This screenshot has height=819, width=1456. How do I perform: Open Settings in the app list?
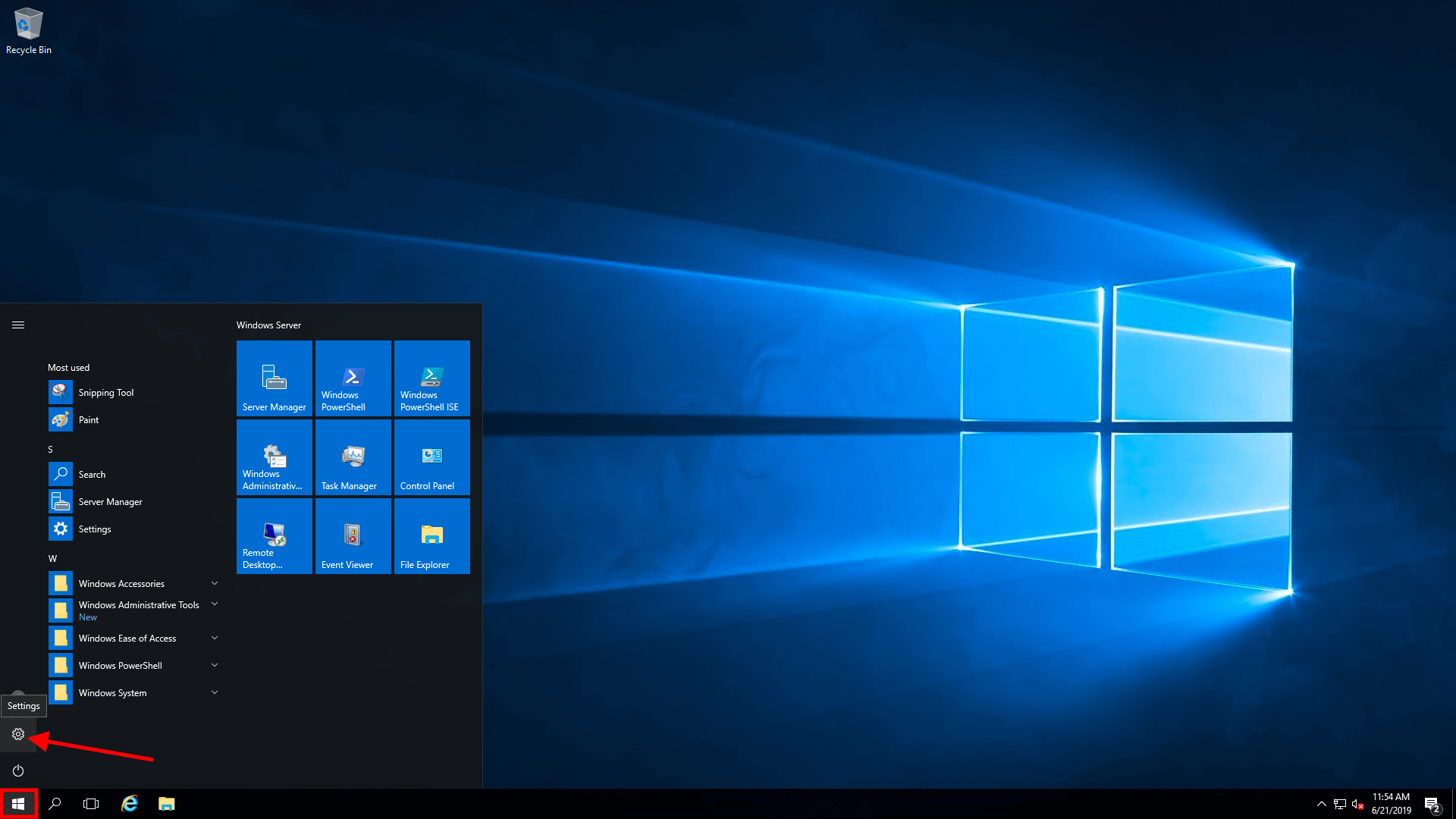[135, 529]
